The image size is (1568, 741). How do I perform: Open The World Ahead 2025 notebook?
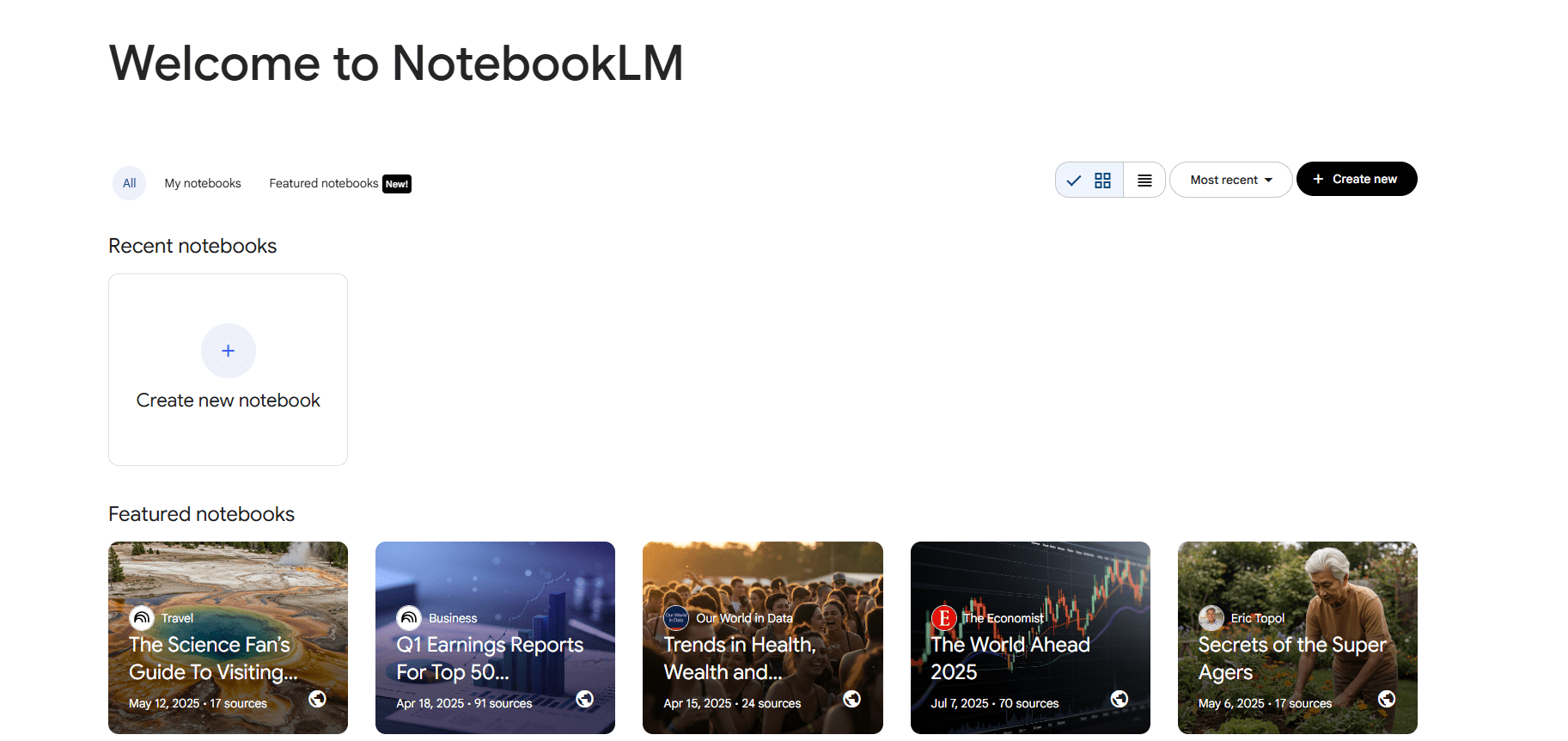pyautogui.click(x=1030, y=638)
